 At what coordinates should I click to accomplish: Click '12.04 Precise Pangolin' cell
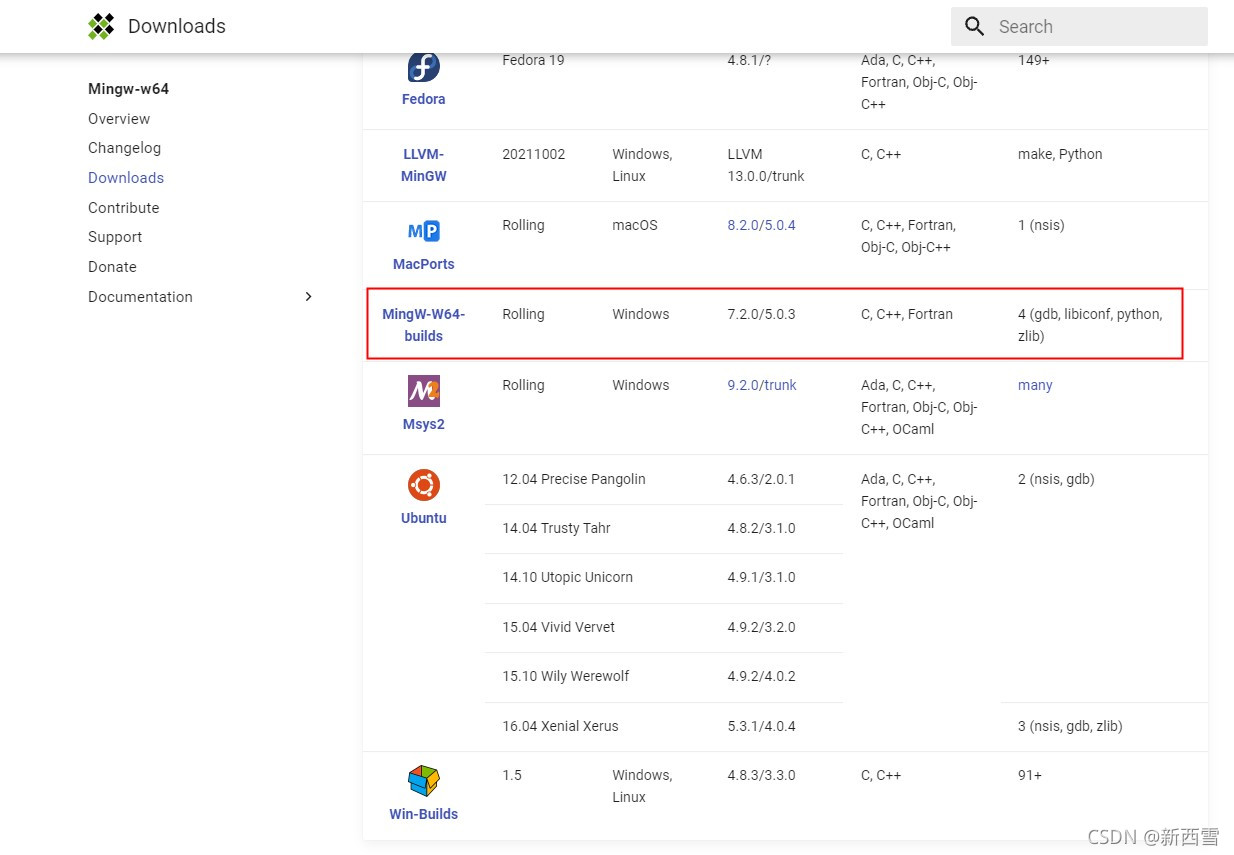coord(574,479)
